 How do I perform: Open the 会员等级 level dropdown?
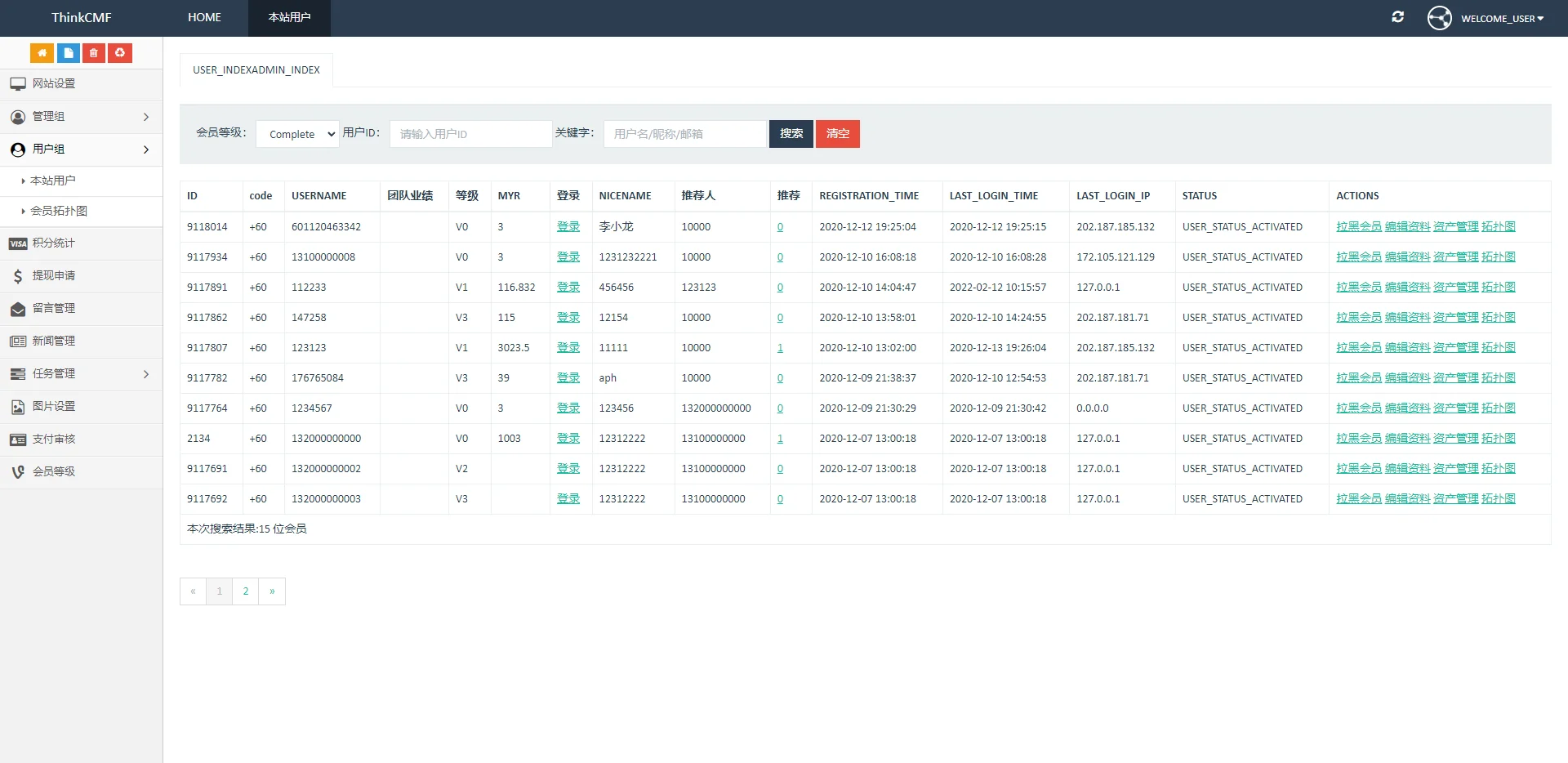pos(297,134)
